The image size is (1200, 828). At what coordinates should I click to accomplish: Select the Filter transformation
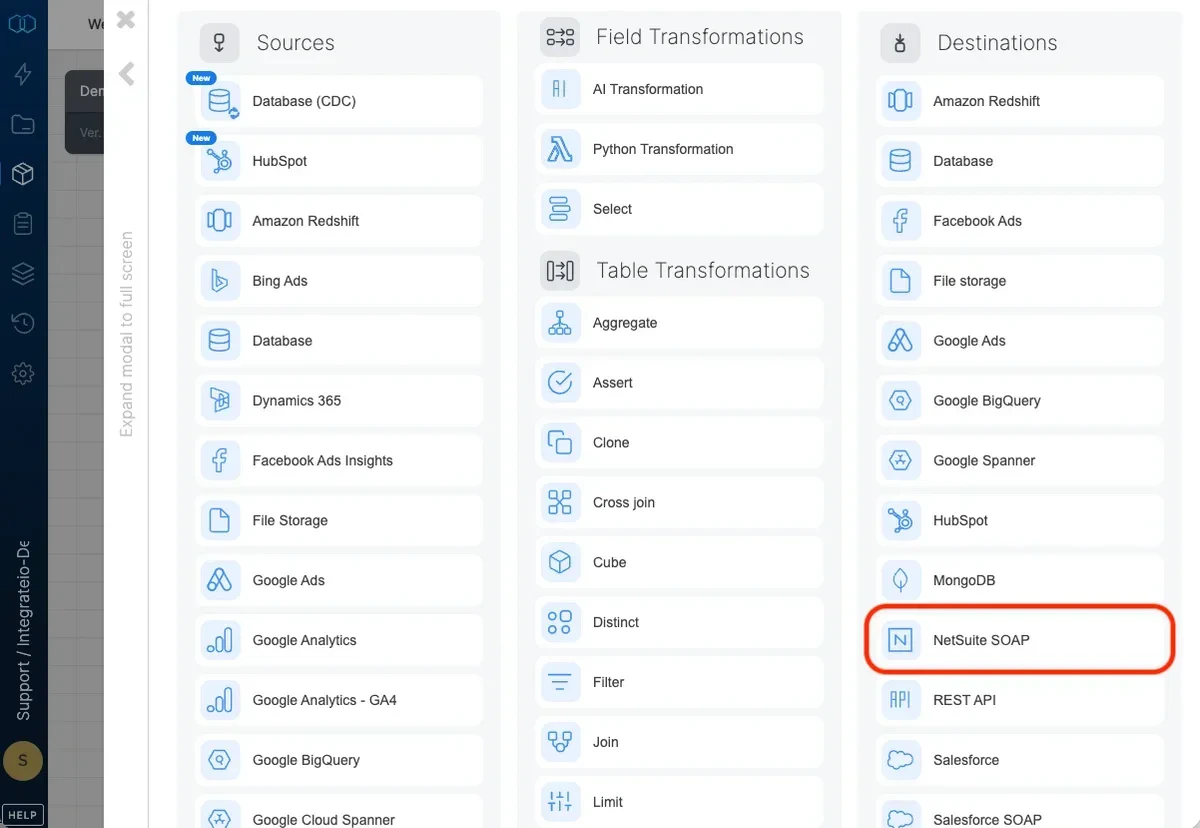680,682
